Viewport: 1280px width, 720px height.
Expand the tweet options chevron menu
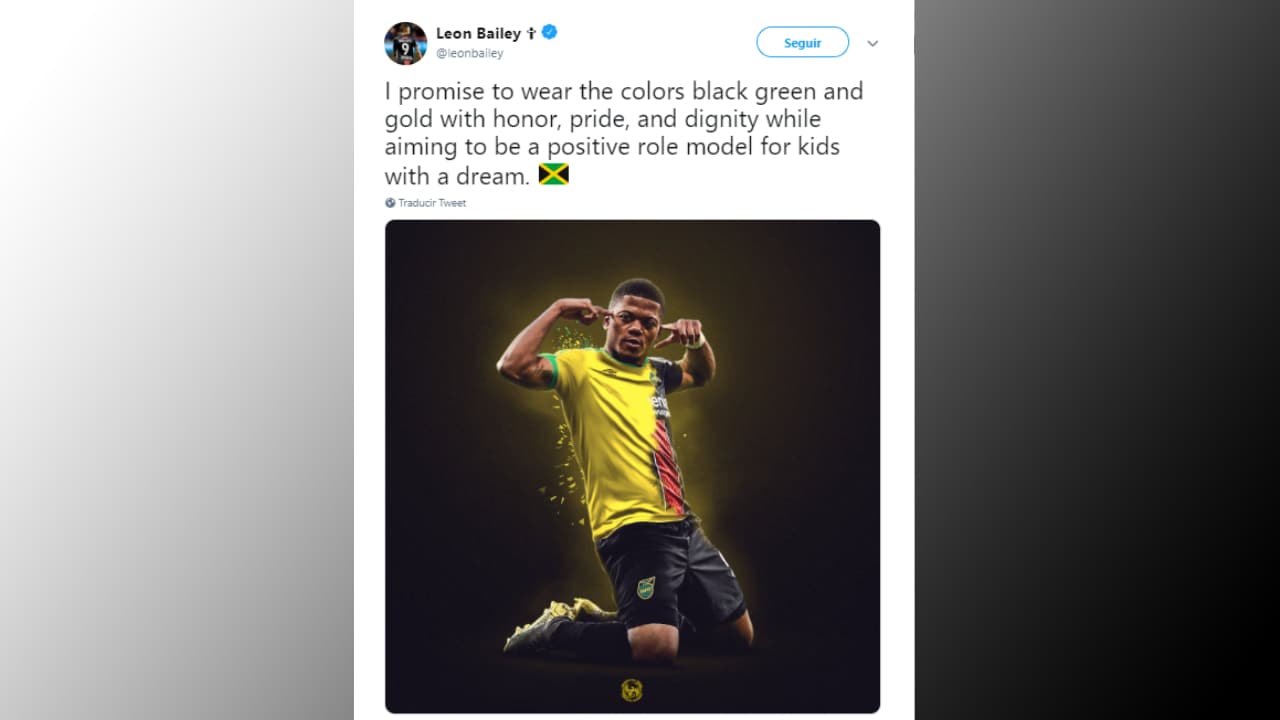872,44
